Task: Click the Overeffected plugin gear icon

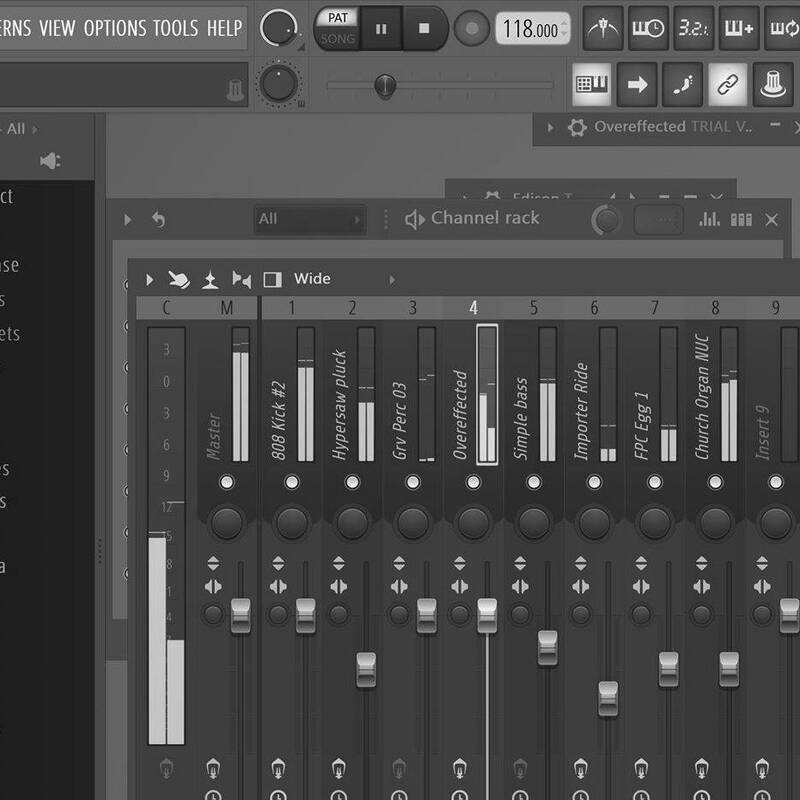Action: tap(576, 127)
